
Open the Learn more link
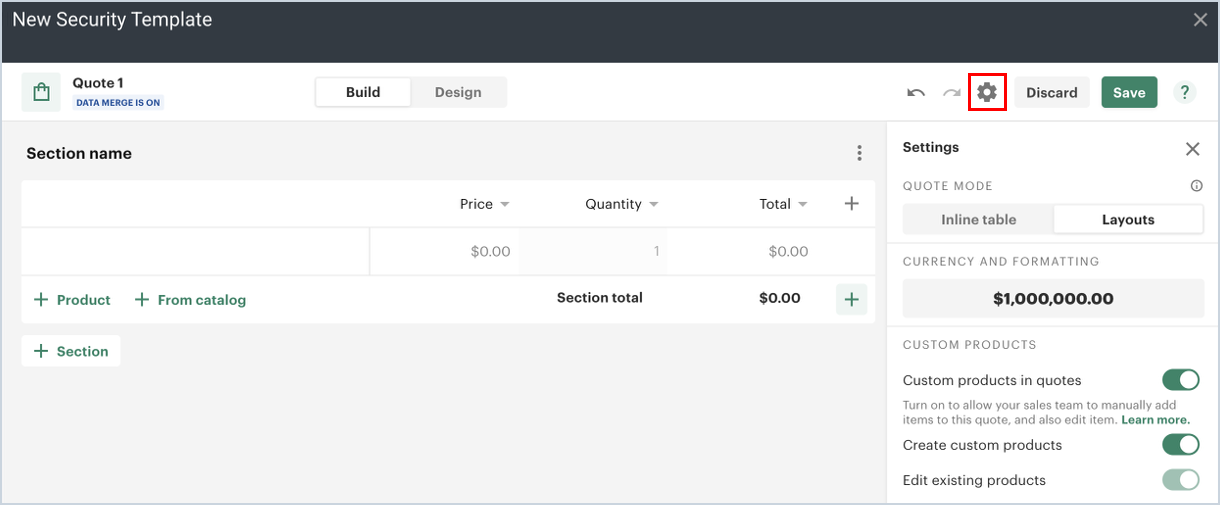click(x=1155, y=420)
